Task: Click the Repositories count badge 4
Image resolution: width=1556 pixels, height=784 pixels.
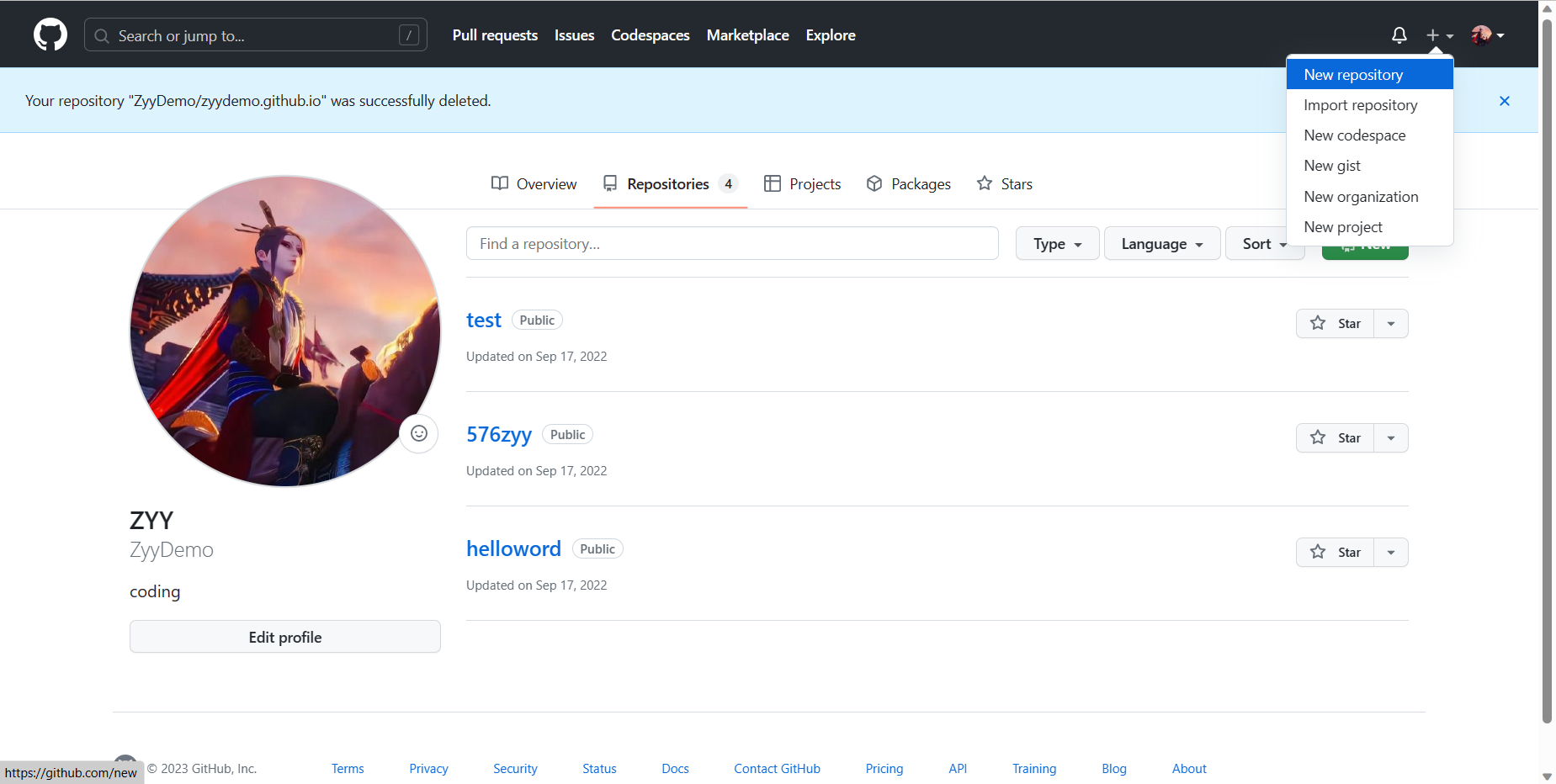Action: pos(729,184)
